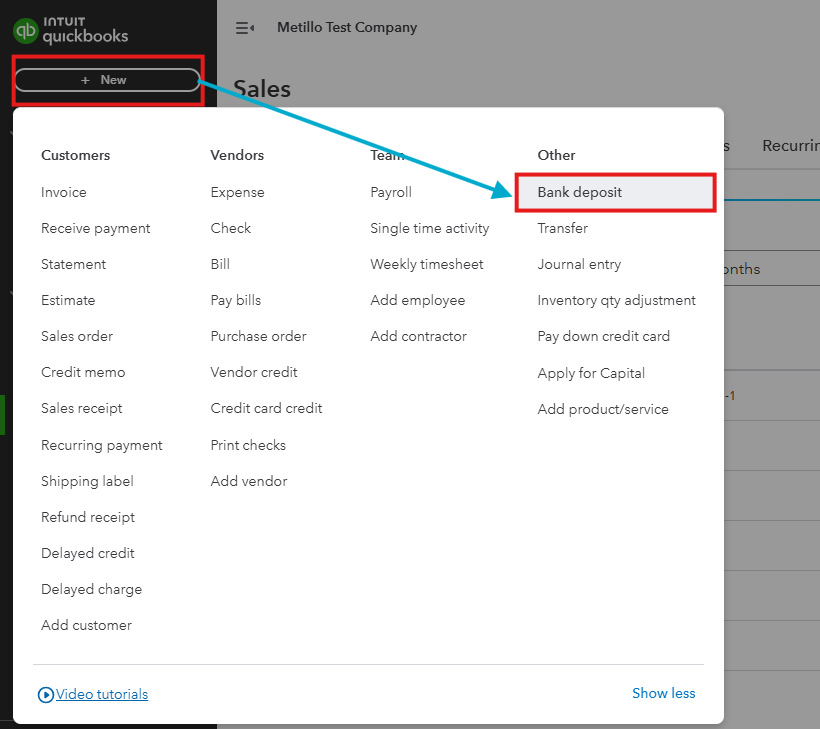Select Expense under Vendors

[237, 192]
